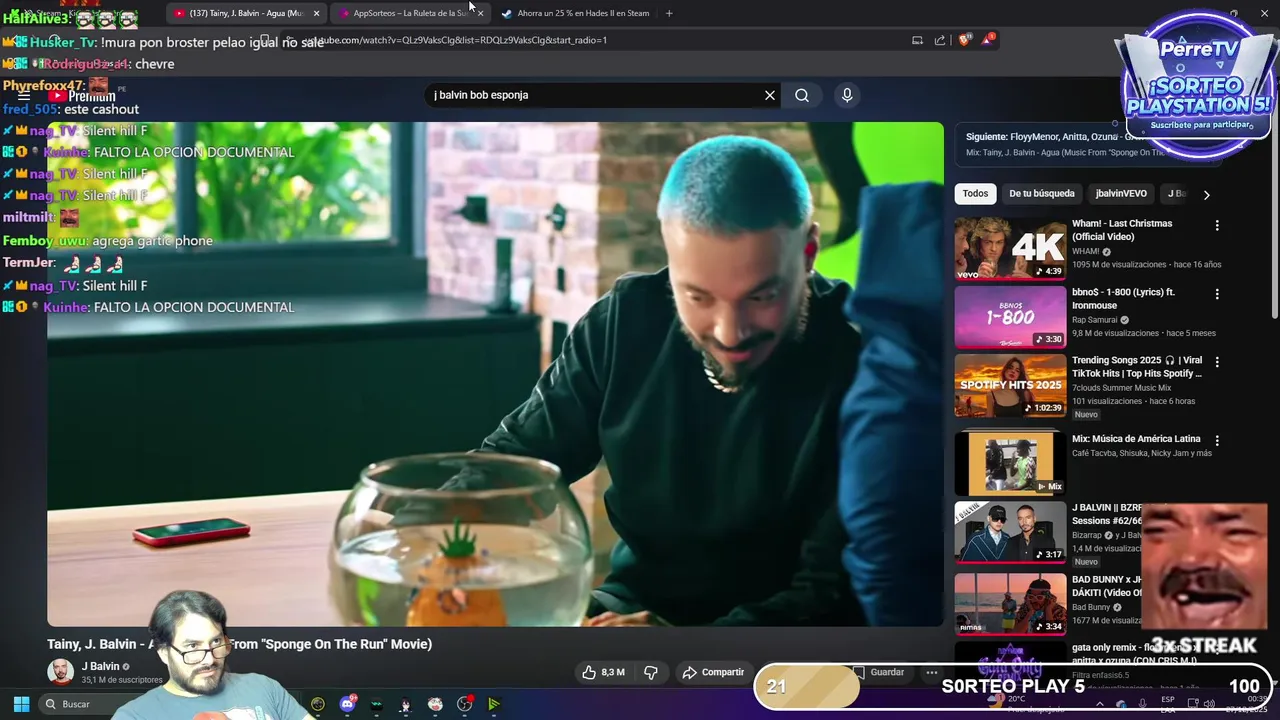Screen dimensions: 1280x720
Task: Open the "Mix: Música de América Latina" title
Action: (1136, 439)
